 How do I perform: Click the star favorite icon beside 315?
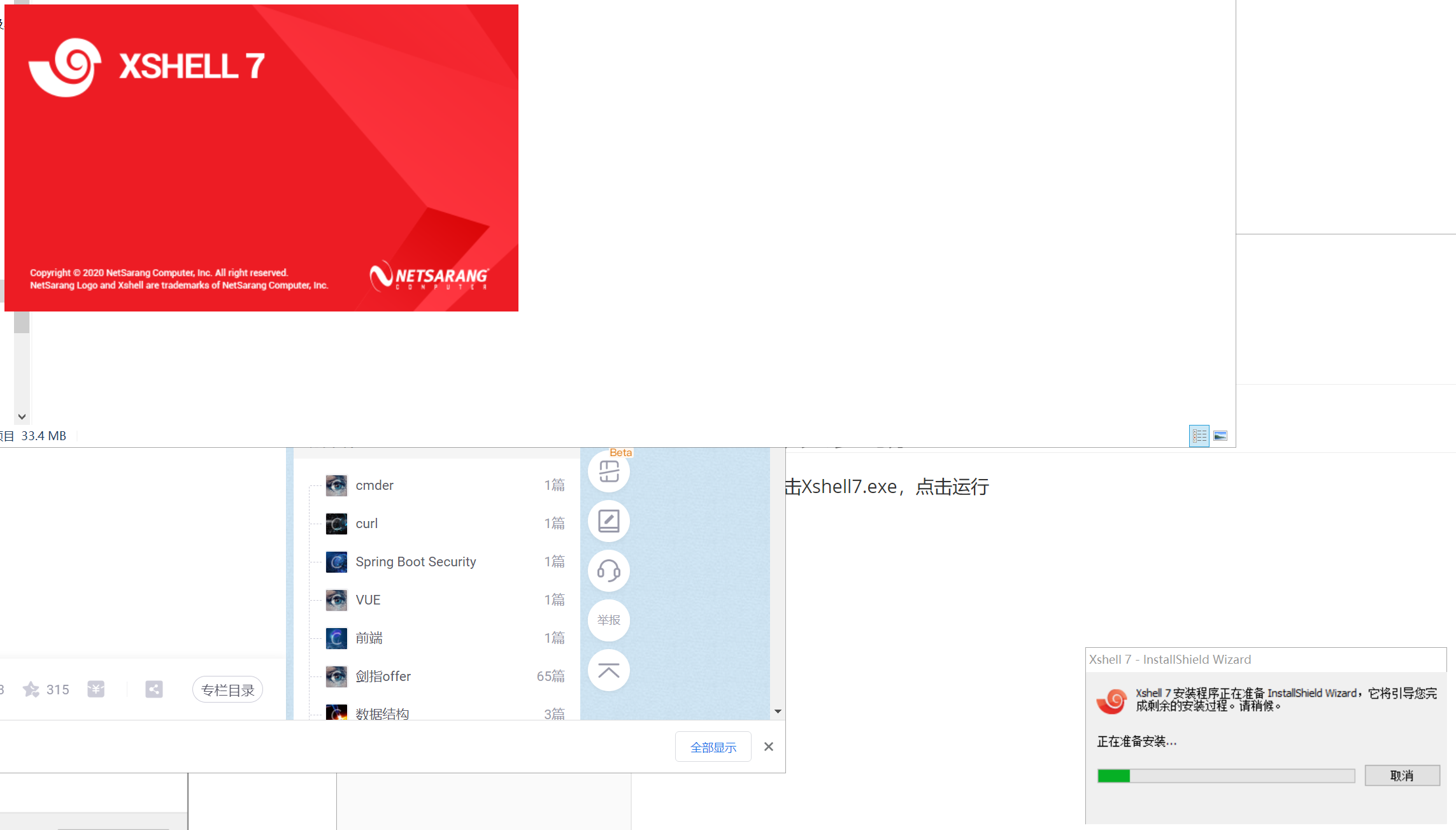(x=31, y=689)
